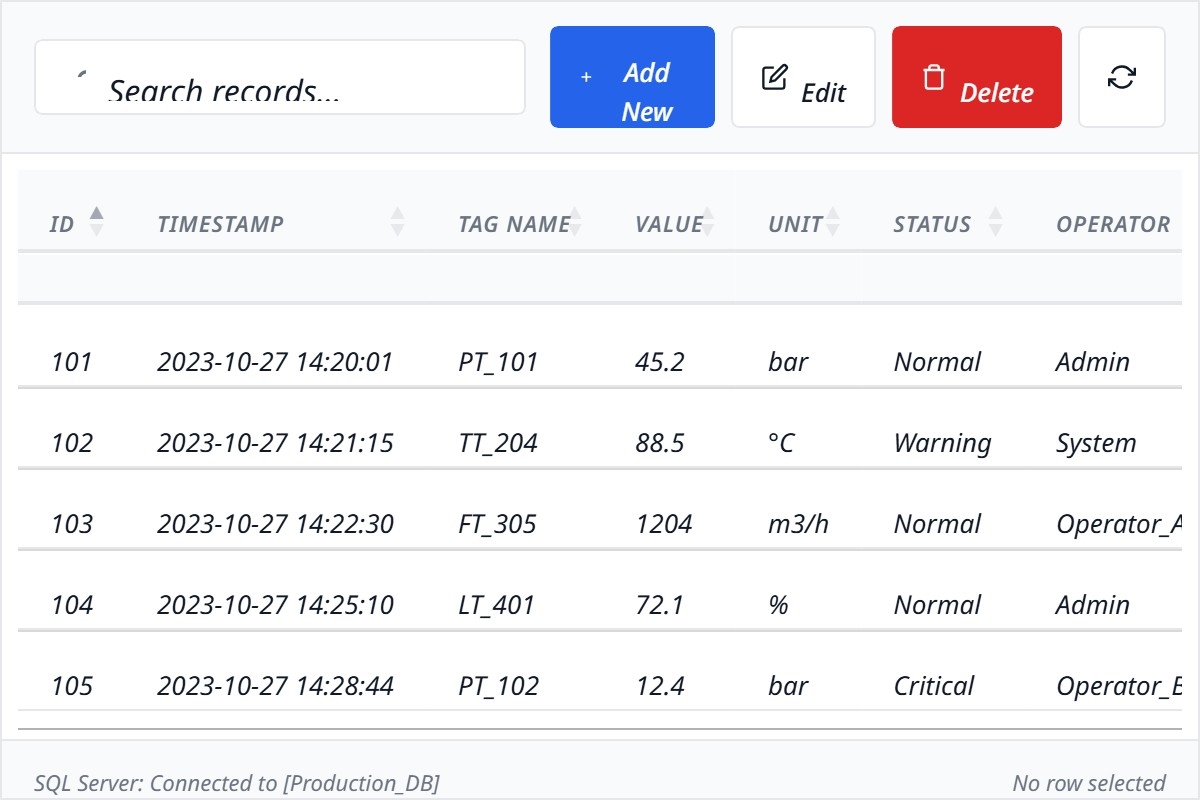Click tag name PT_101

(498, 362)
